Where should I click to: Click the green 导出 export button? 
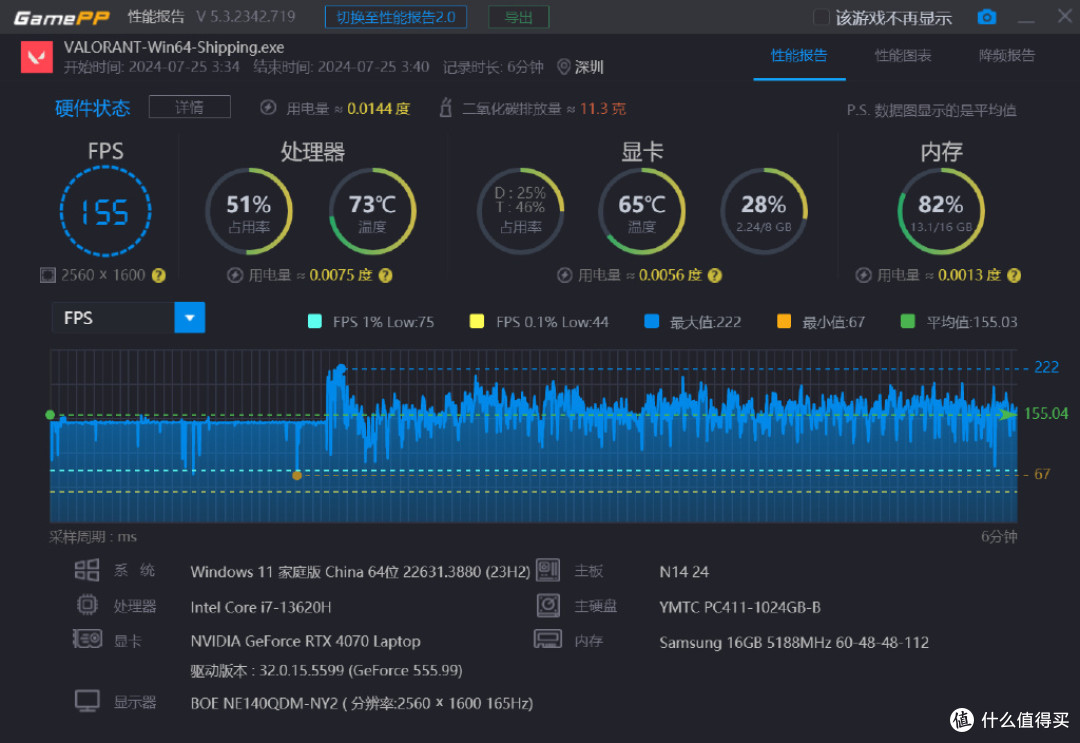pos(519,17)
